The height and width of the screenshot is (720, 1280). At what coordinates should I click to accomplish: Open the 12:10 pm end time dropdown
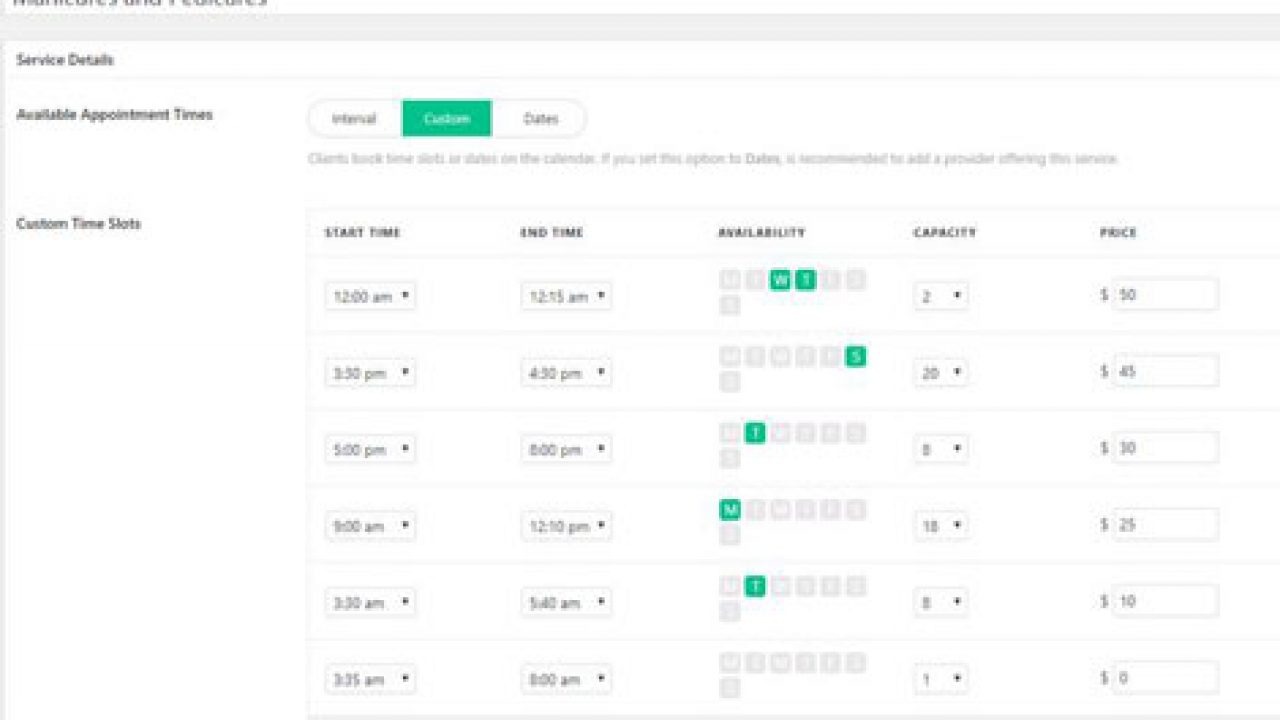[566, 526]
